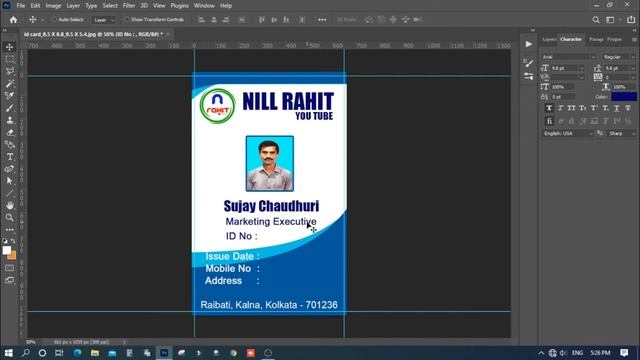Viewport: 640px width, 360px height.
Task: Open more align options three dots
Action: [x=322, y=20]
